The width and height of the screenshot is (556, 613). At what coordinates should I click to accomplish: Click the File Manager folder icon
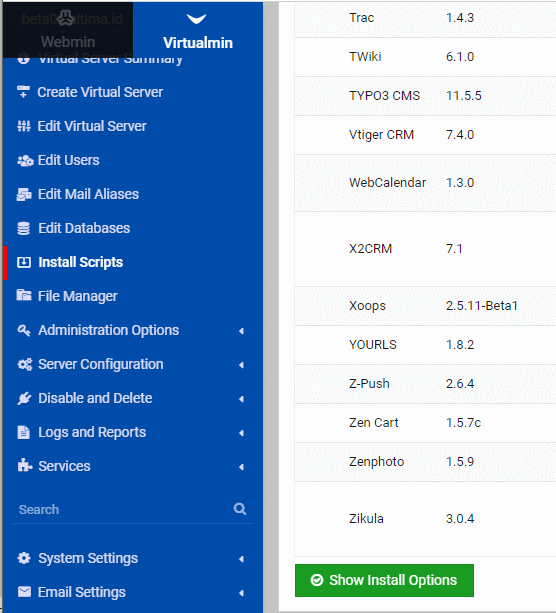click(24, 295)
